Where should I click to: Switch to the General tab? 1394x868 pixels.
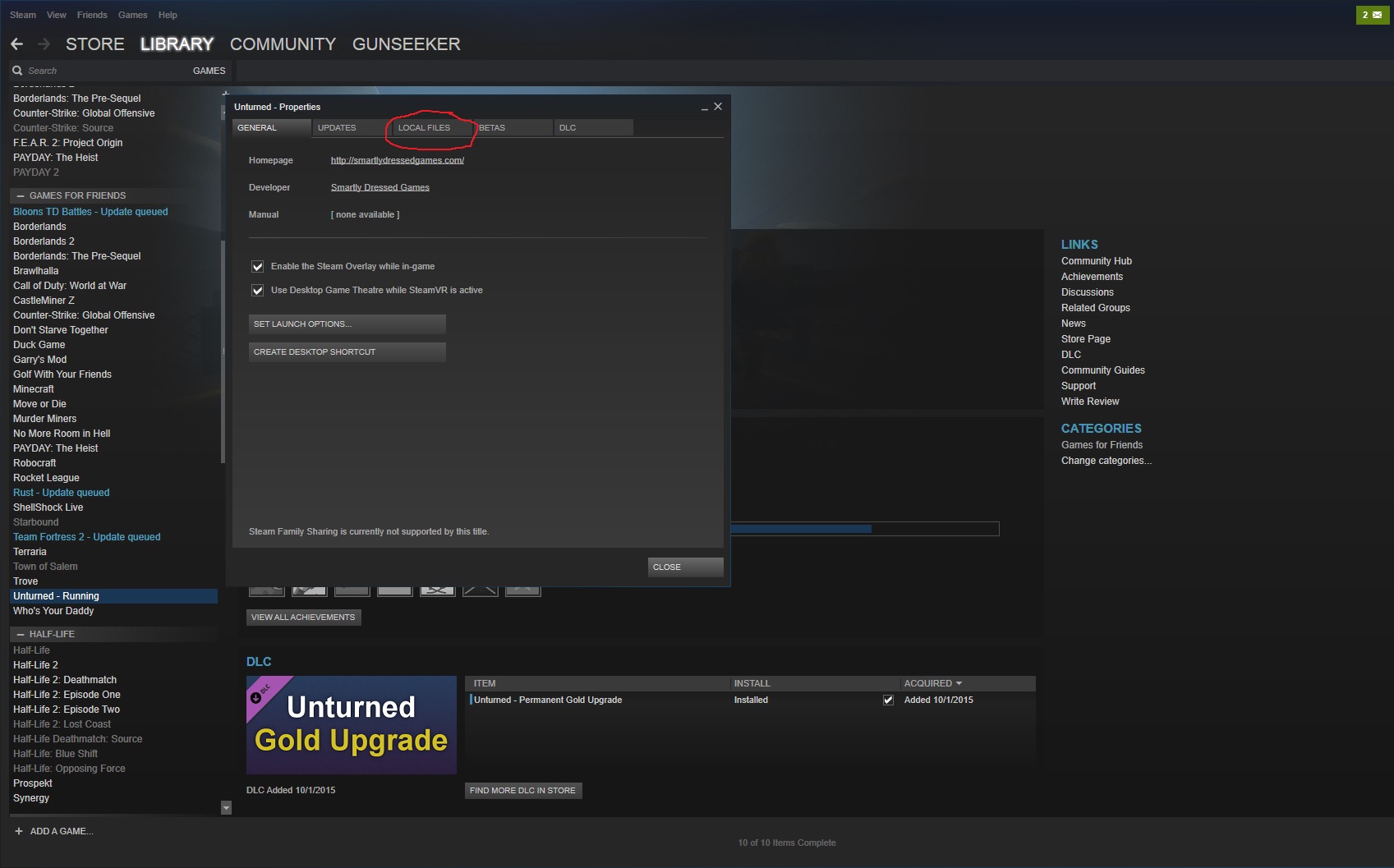[272, 127]
